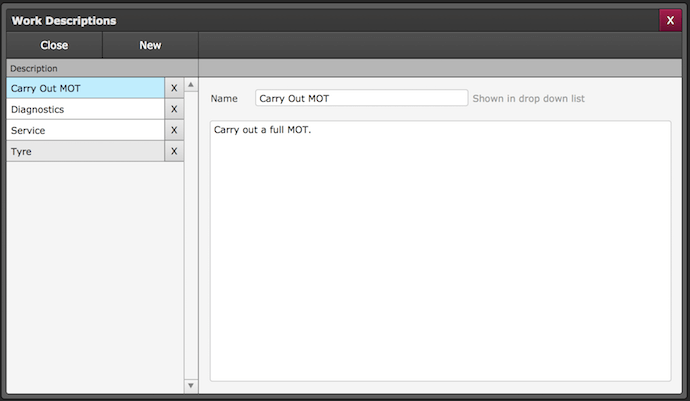The image size is (690, 401).
Task: Choose the Service list entry
Action: [85, 130]
